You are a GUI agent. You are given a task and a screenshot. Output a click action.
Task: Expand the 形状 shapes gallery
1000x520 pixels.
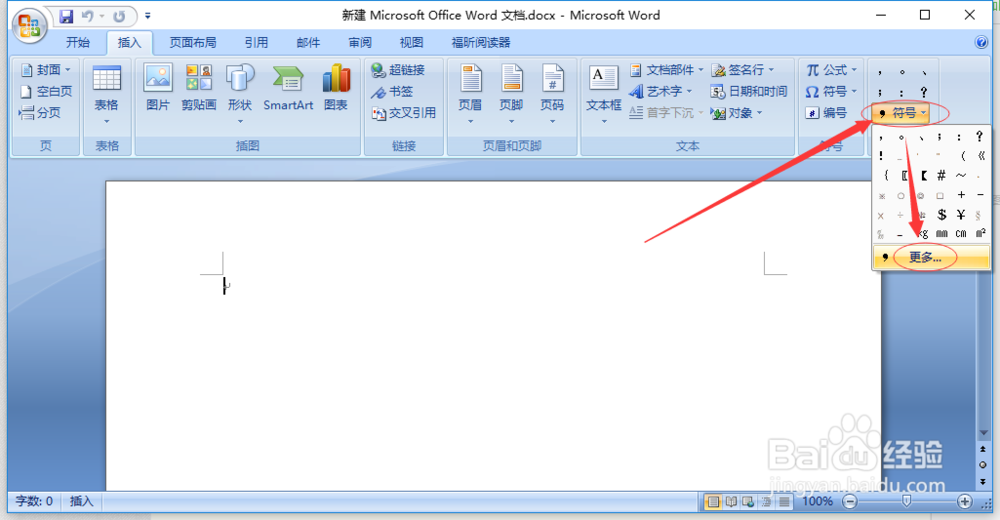(x=240, y=94)
